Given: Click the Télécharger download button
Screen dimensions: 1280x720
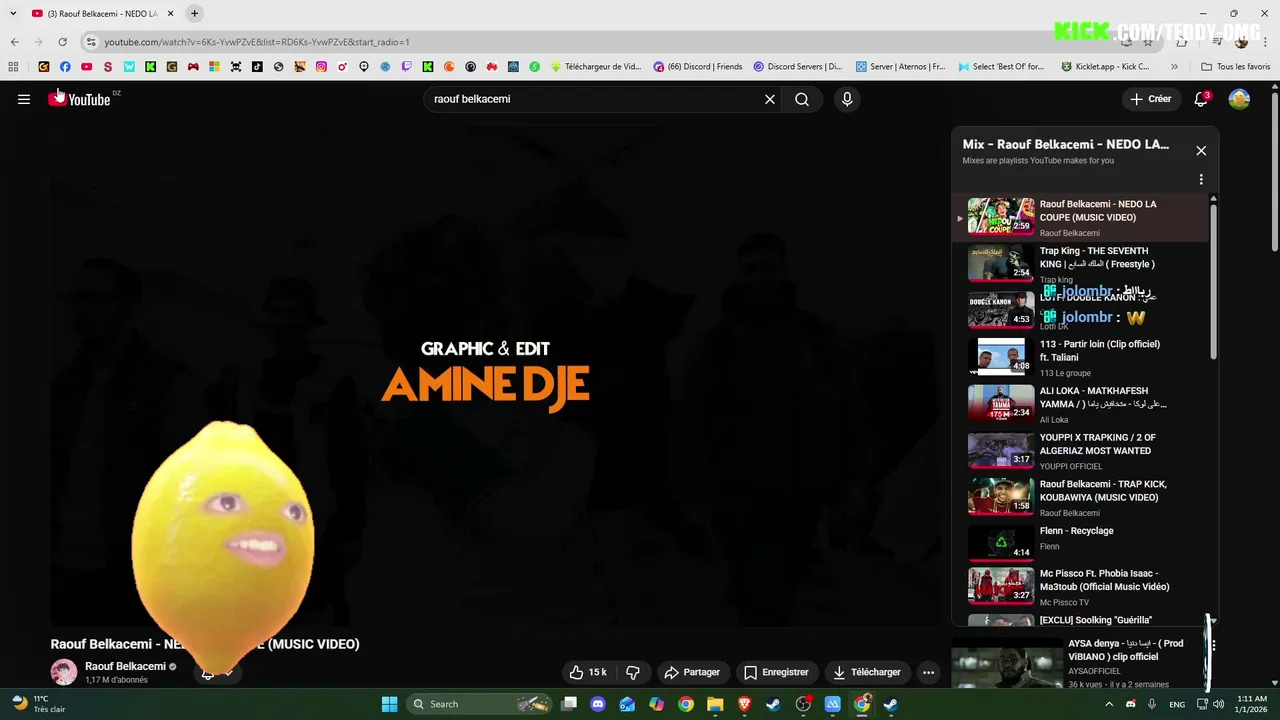Looking at the screenshot, I should 867,672.
